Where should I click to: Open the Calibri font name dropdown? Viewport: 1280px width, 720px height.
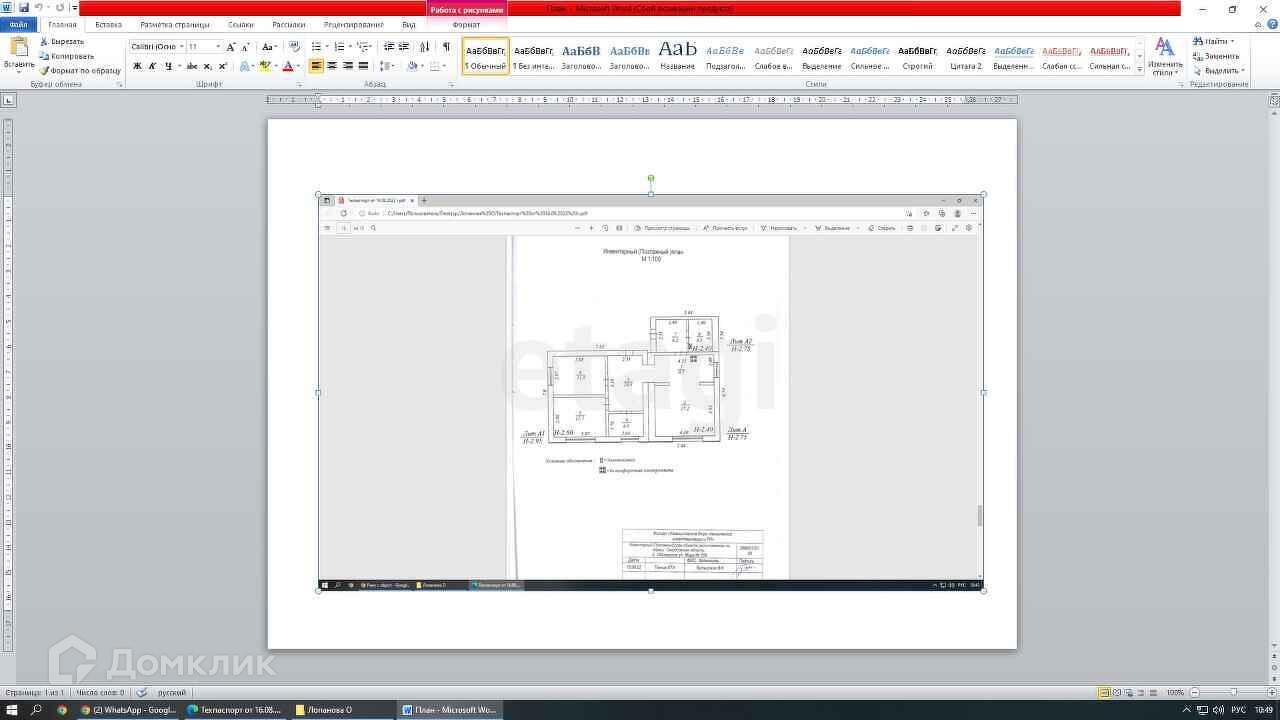181,47
